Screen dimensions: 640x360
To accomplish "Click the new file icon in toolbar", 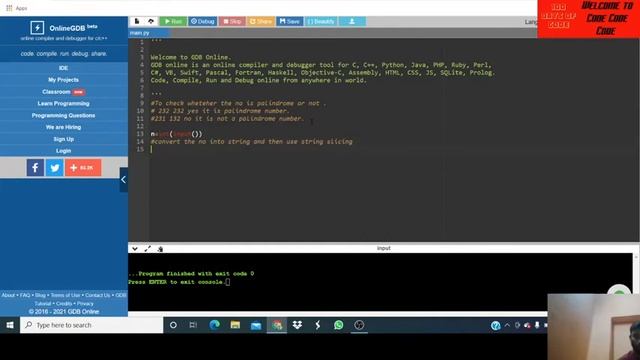I will (137, 21).
